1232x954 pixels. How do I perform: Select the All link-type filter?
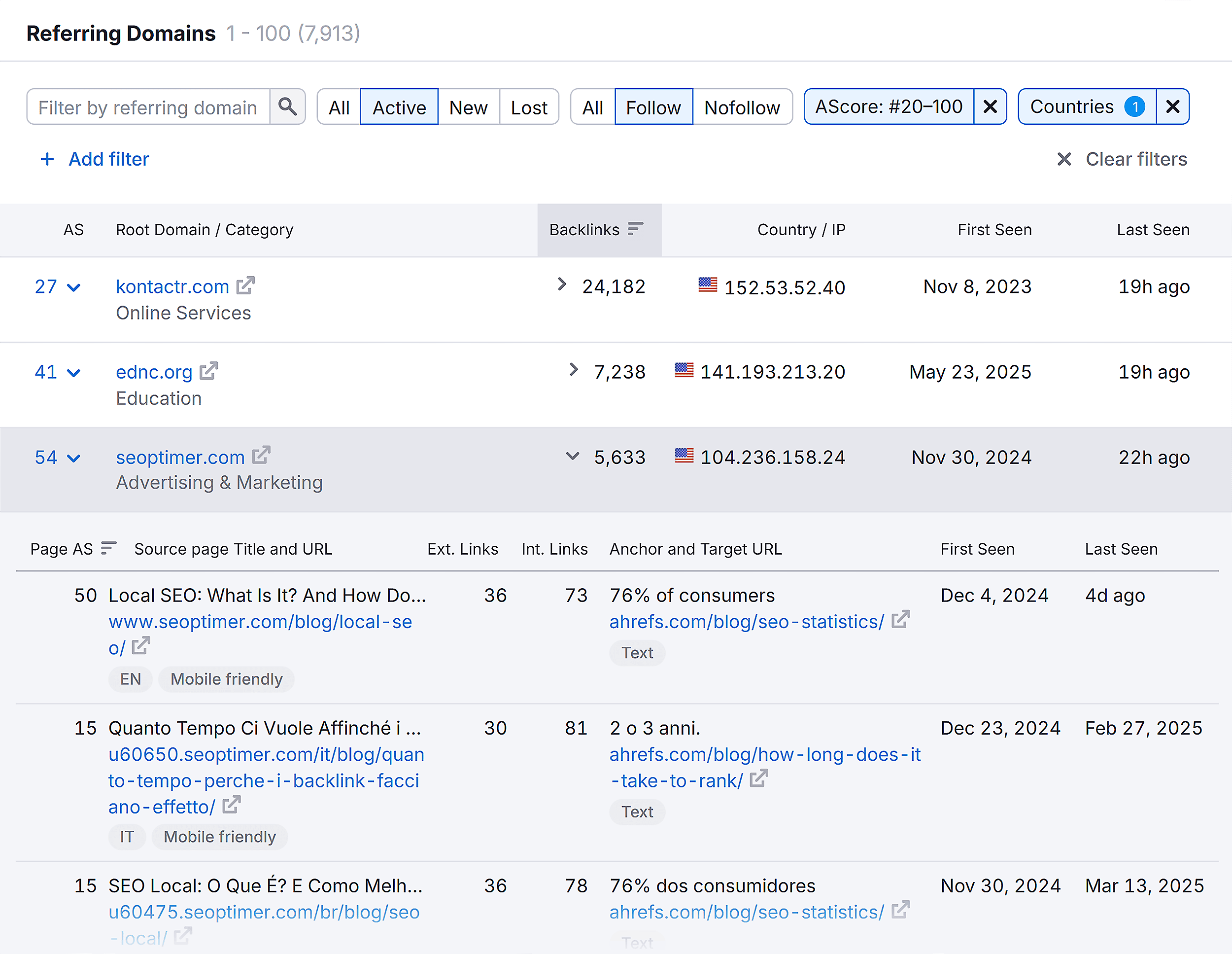click(593, 106)
